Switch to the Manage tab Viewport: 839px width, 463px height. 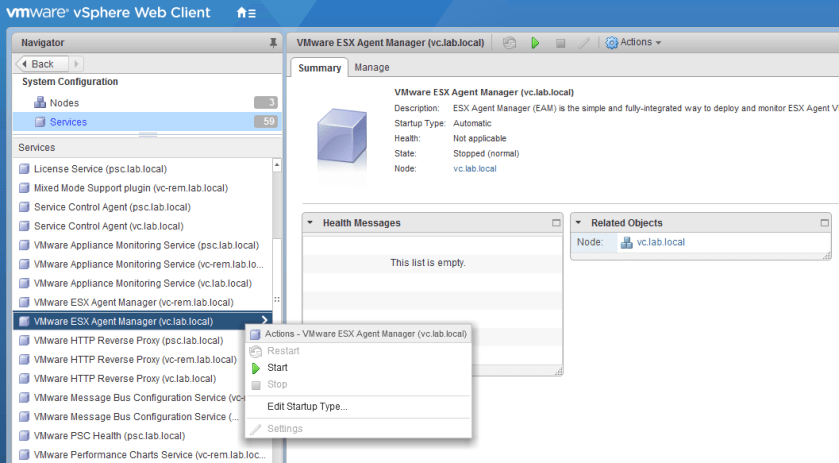(x=372, y=68)
